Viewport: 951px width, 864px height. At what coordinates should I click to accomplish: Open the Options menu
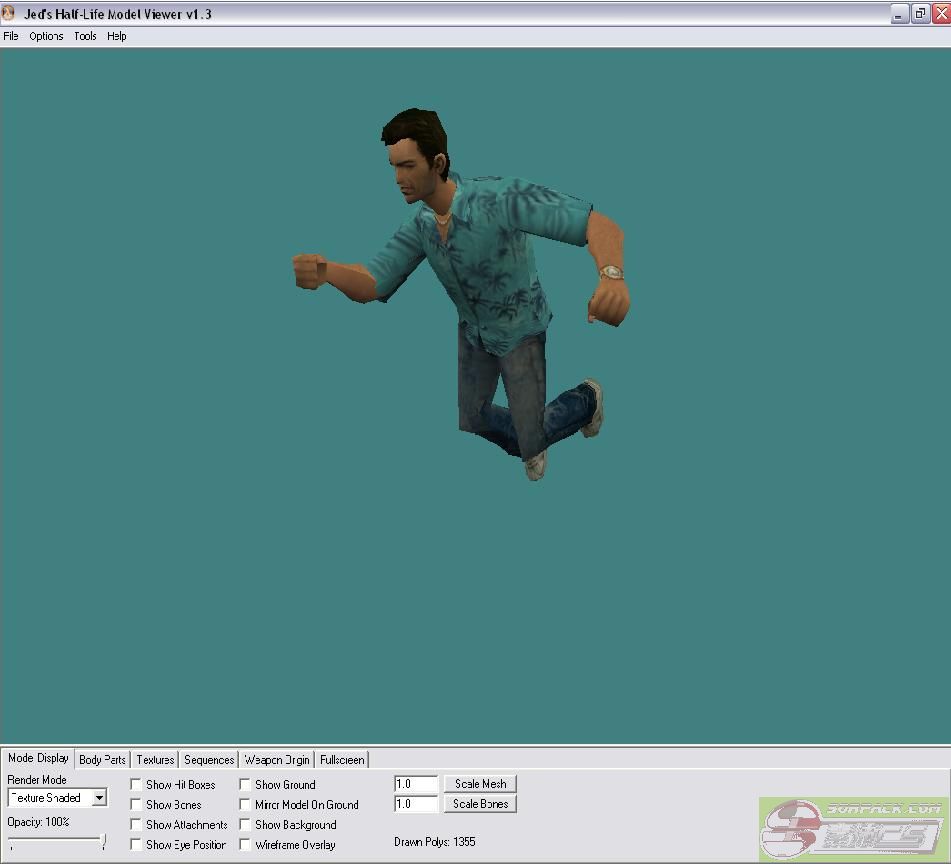(x=46, y=36)
